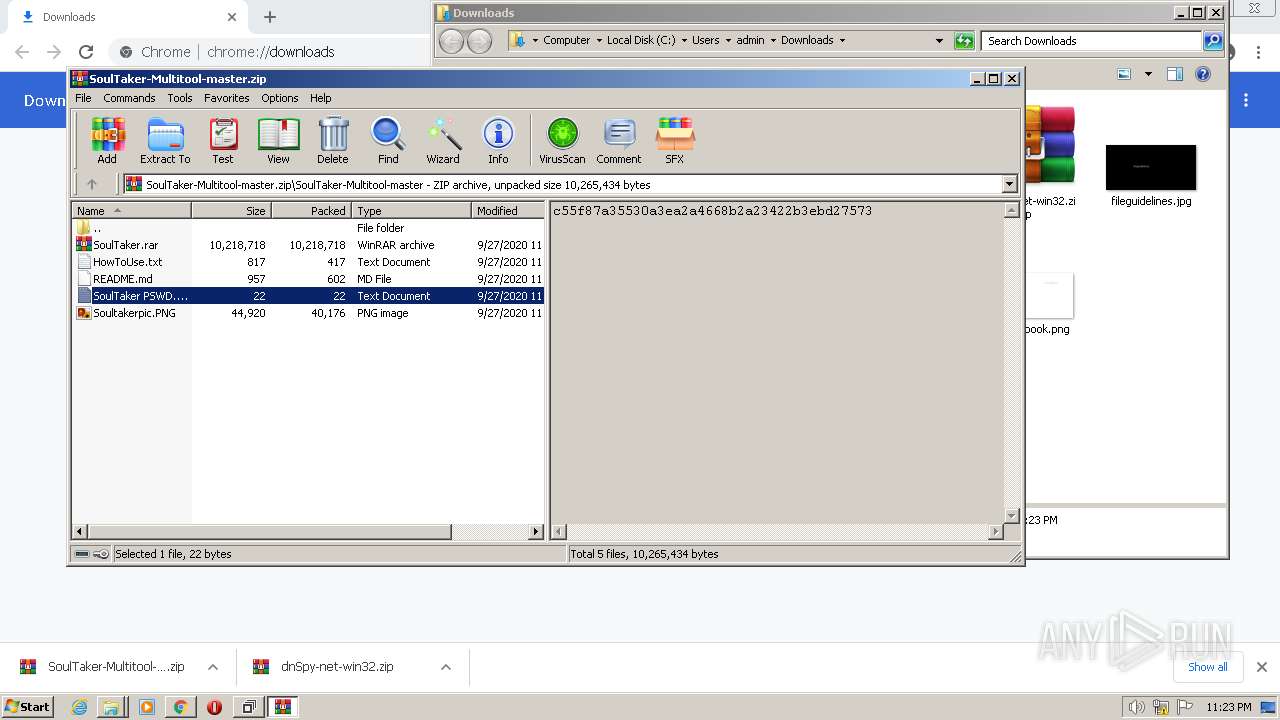Image resolution: width=1280 pixels, height=720 pixels.
Task: Click the Explorer search magnifier button
Action: pyautogui.click(x=1213, y=41)
